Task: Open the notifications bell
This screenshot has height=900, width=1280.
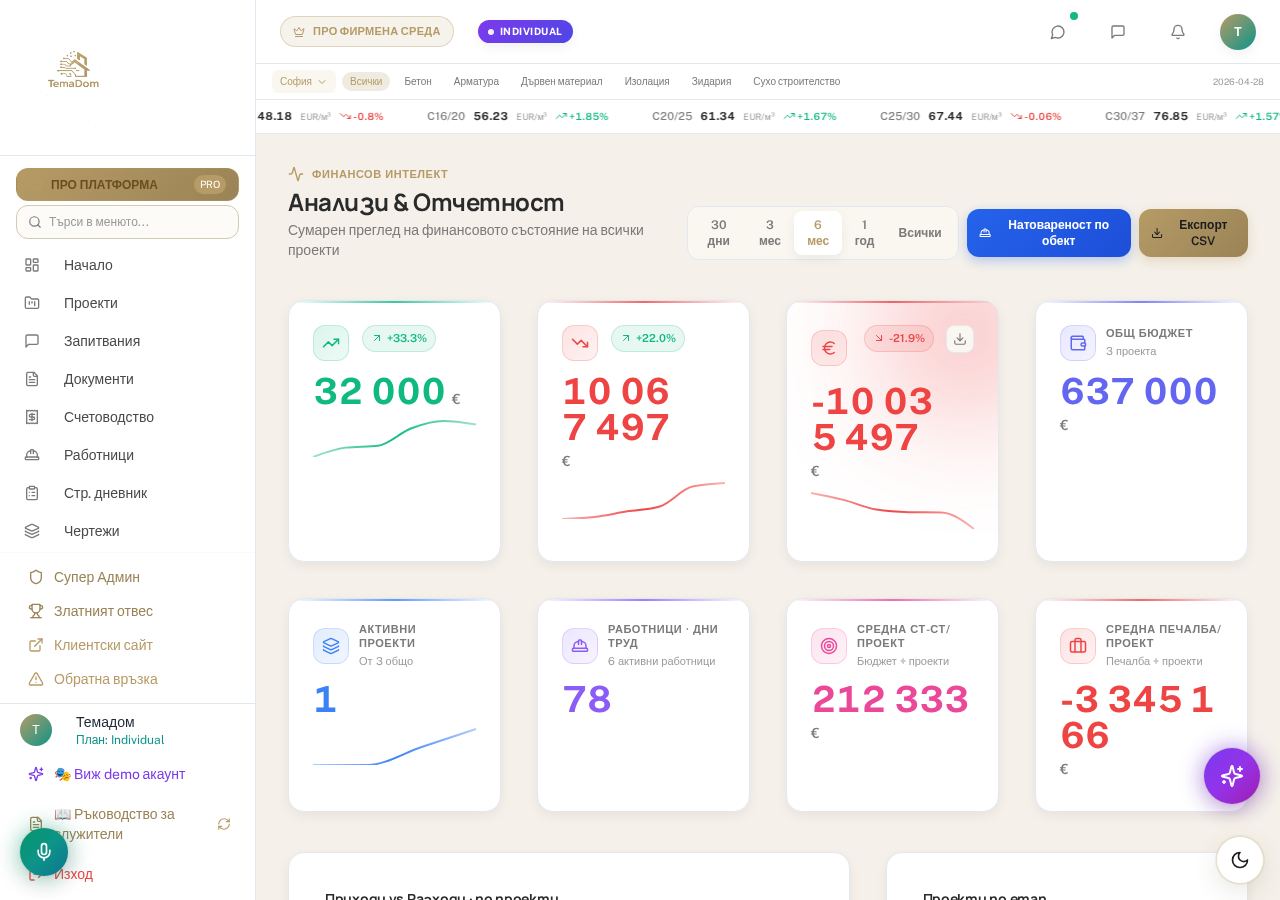Action: pyautogui.click(x=1178, y=32)
